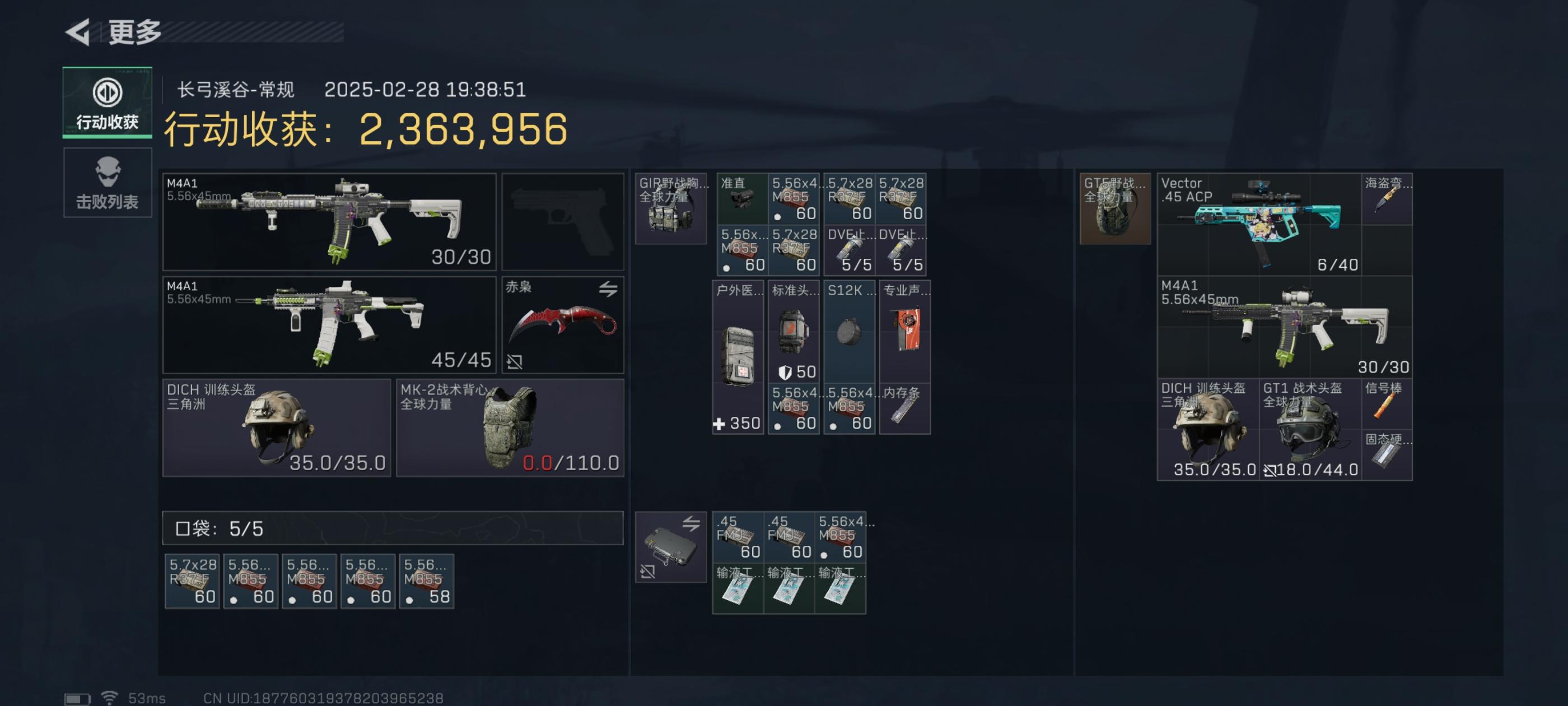Select the empty pistol sidearm slot

(562, 222)
